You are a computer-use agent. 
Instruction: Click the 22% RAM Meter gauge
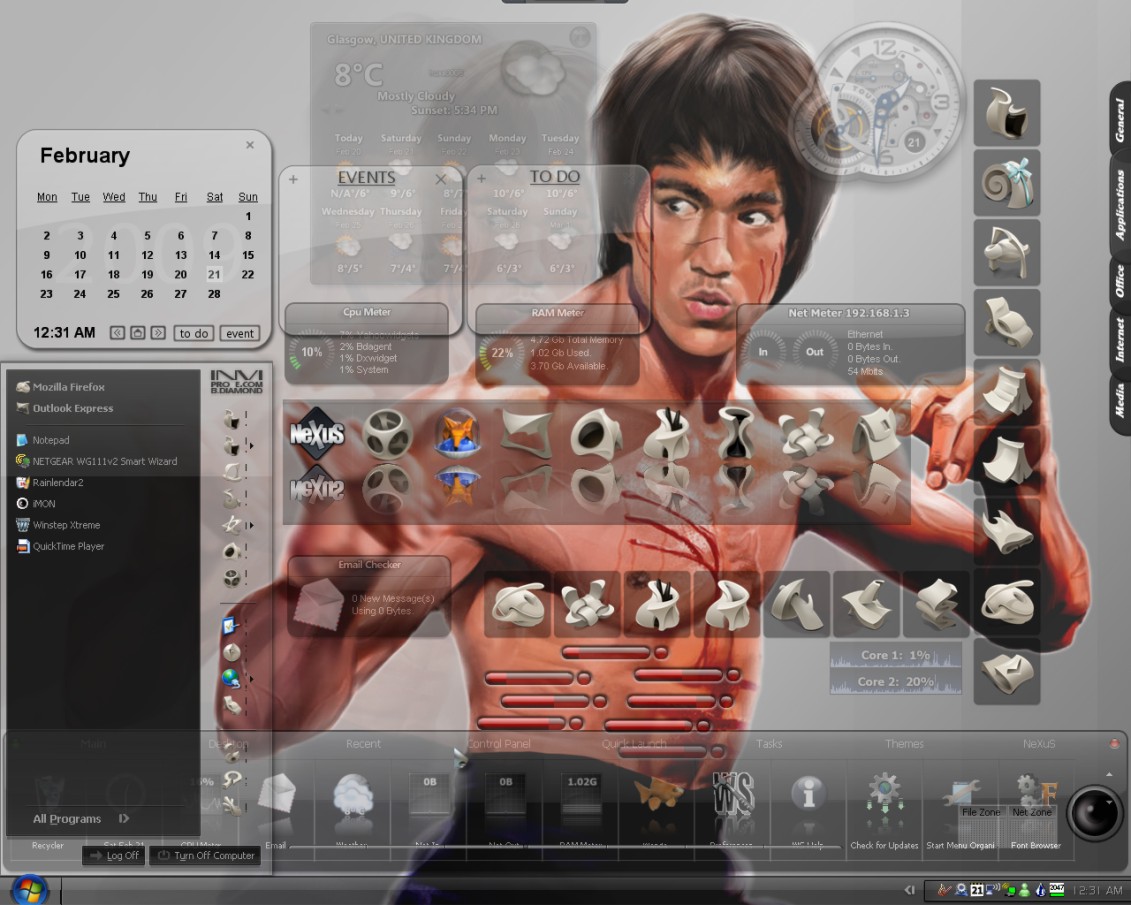click(501, 353)
